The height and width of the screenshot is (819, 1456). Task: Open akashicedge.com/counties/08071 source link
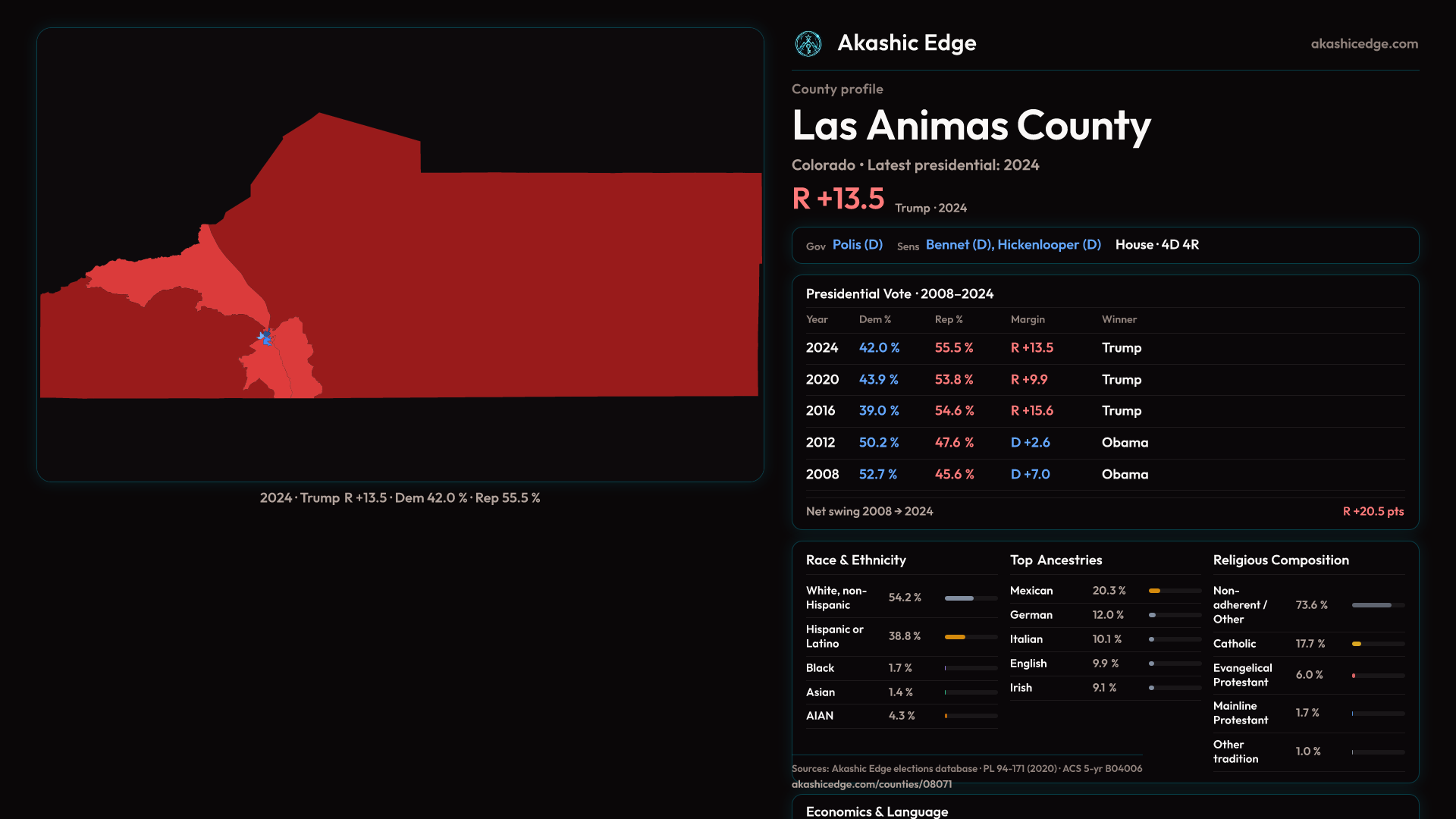871,784
